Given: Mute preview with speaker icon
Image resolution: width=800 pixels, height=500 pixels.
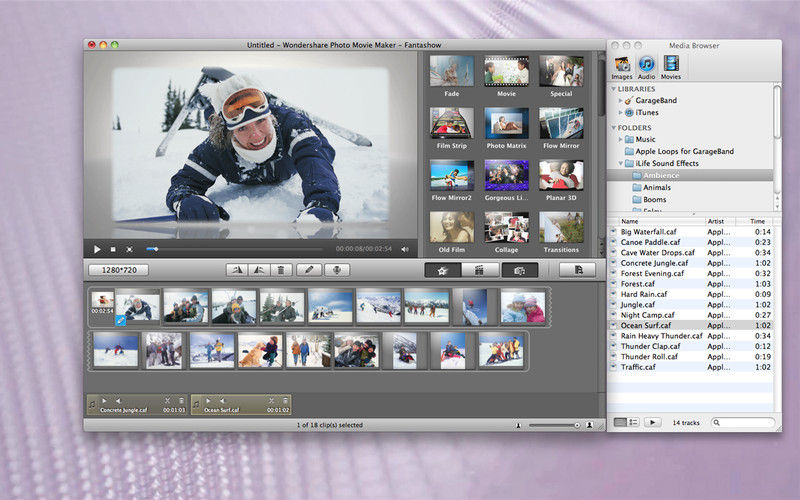Looking at the screenshot, I should click(x=405, y=249).
